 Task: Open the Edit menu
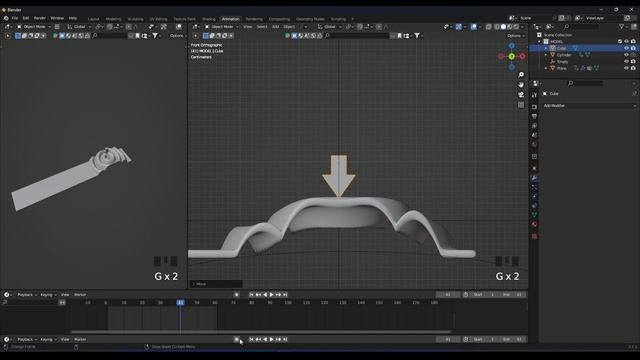coord(26,18)
